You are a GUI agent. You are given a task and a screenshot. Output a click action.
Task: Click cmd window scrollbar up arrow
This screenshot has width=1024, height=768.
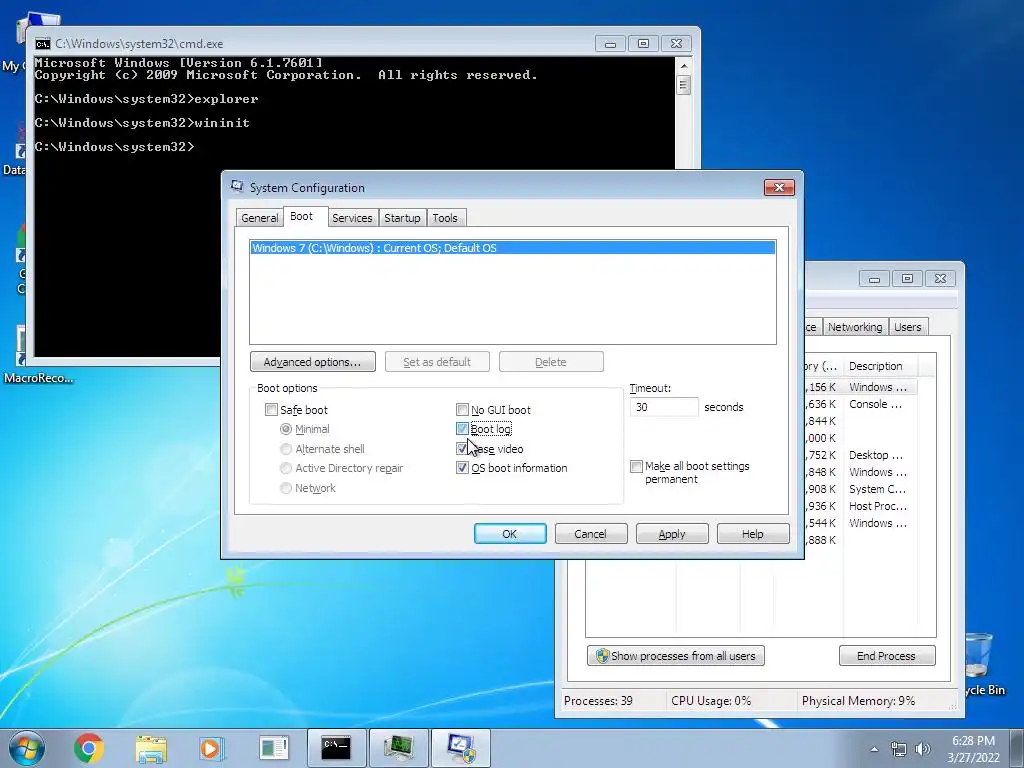point(684,66)
